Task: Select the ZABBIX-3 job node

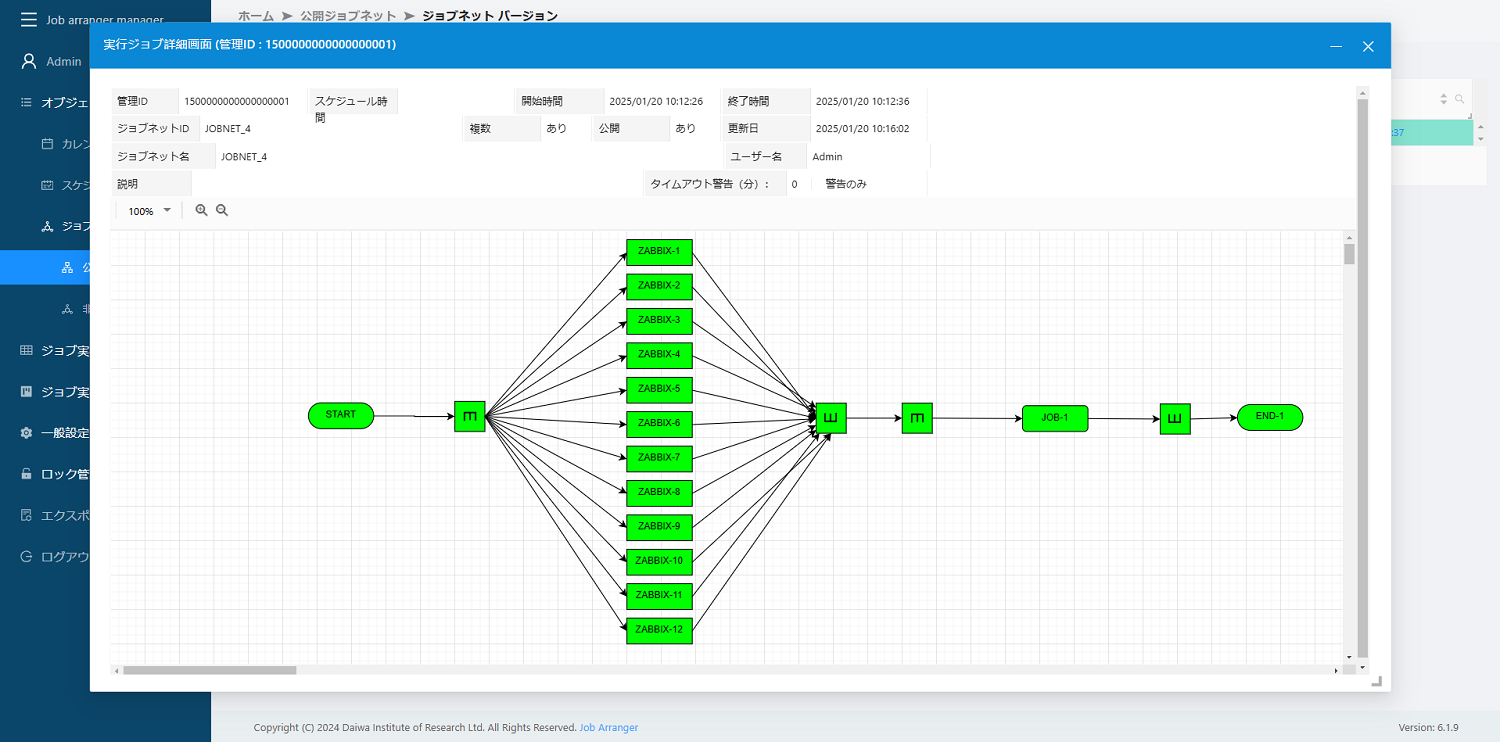Action: click(659, 321)
